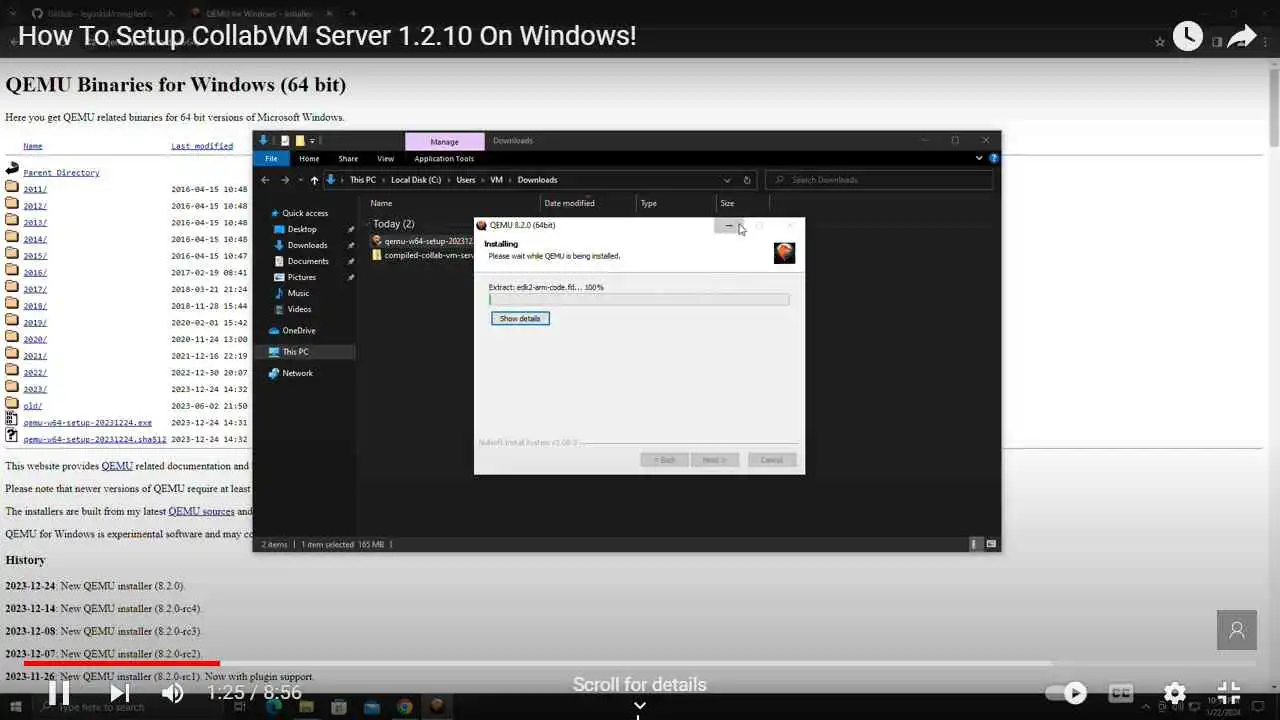Screen dimensions: 1280x720
Task: Open the recent locations dropdown in Explorer
Action: pos(300,180)
